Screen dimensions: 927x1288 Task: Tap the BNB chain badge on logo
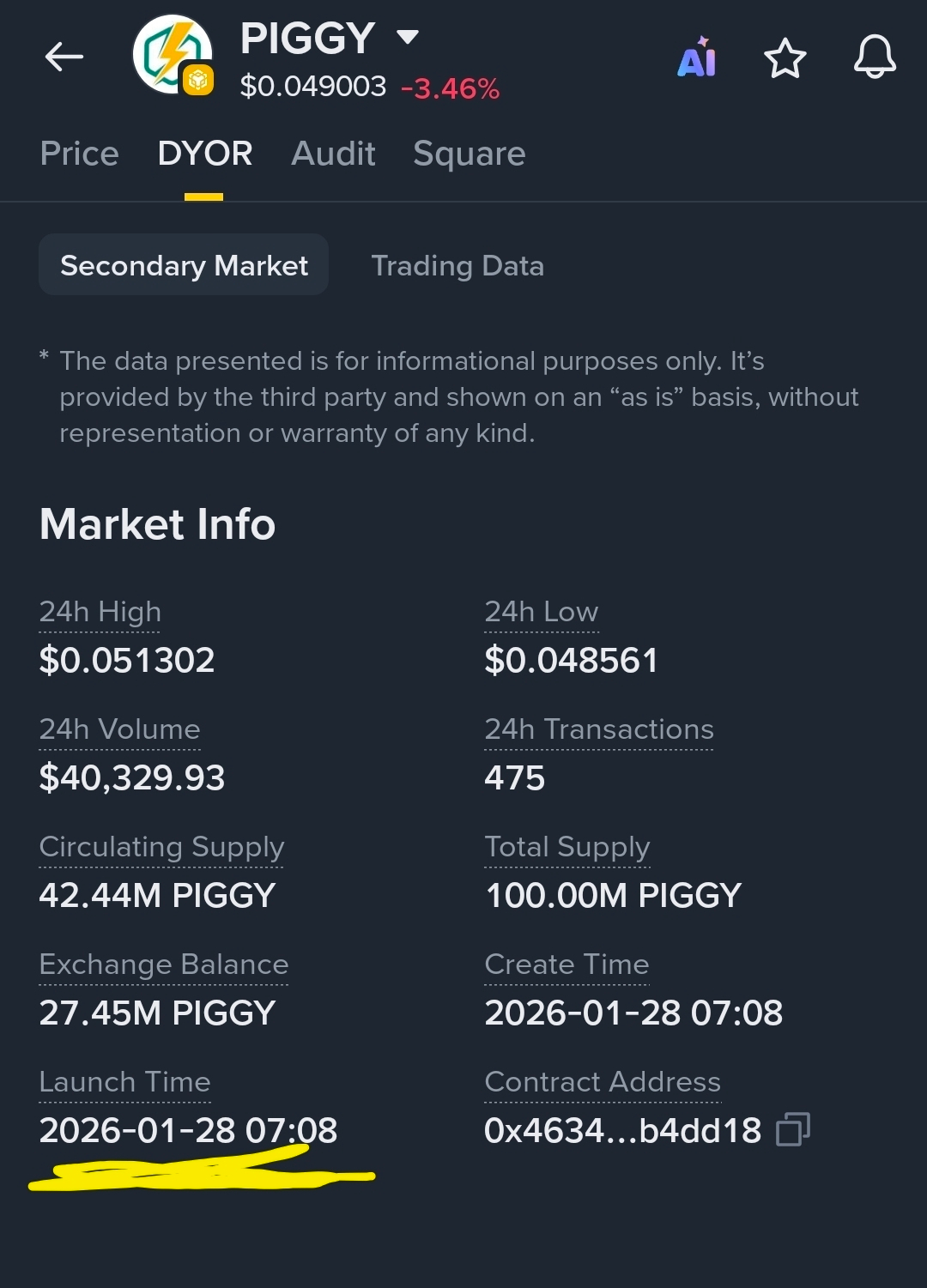[198, 81]
